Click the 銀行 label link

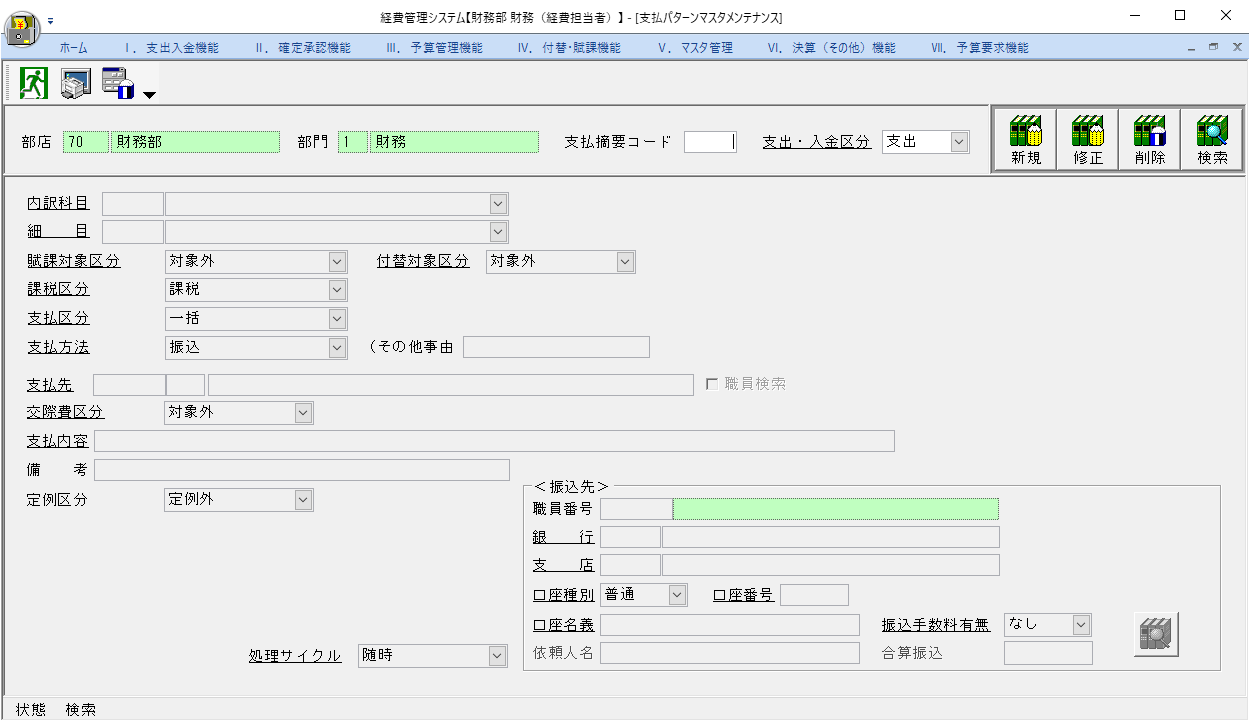564,537
